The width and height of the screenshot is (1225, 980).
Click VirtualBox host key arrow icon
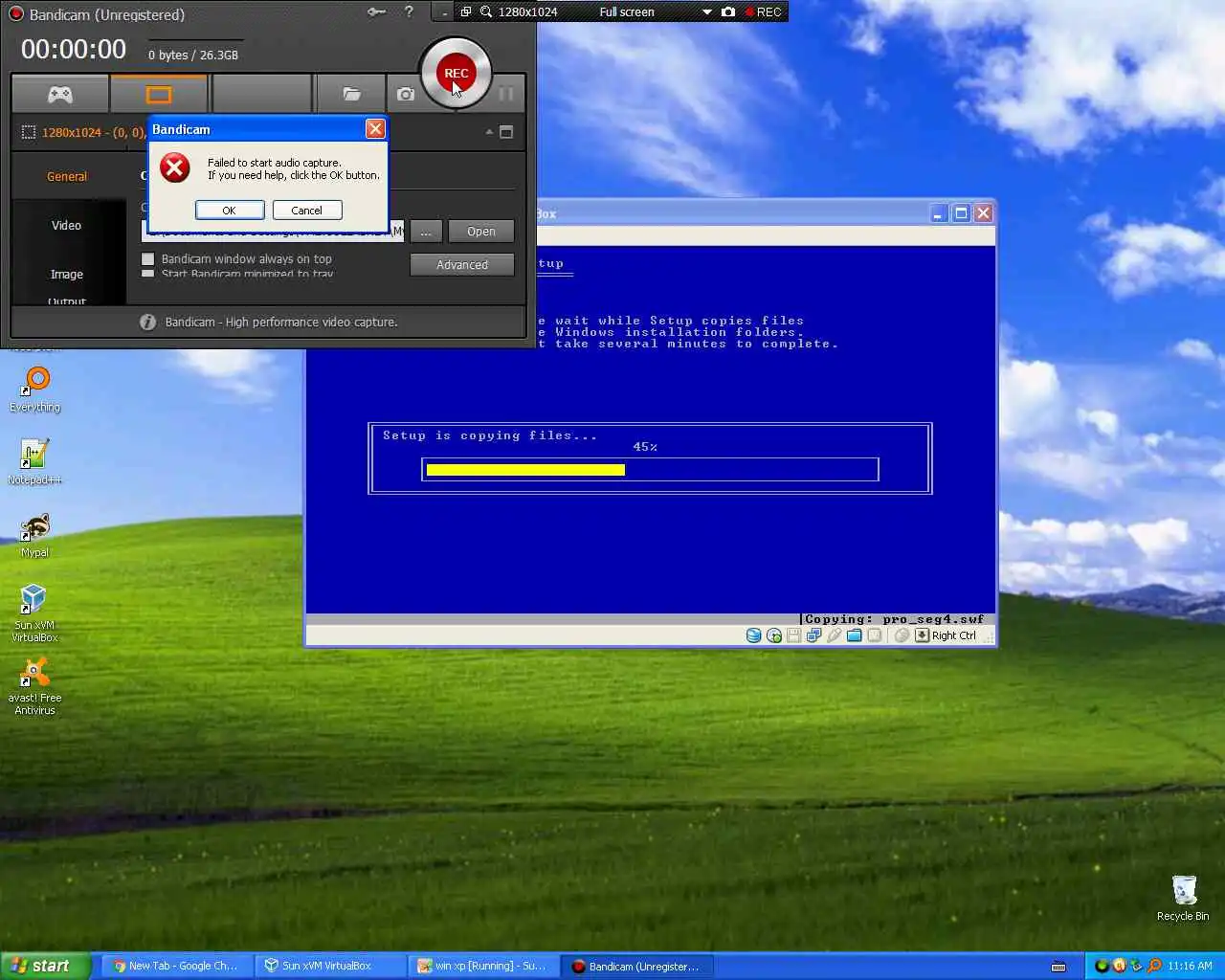tap(922, 635)
